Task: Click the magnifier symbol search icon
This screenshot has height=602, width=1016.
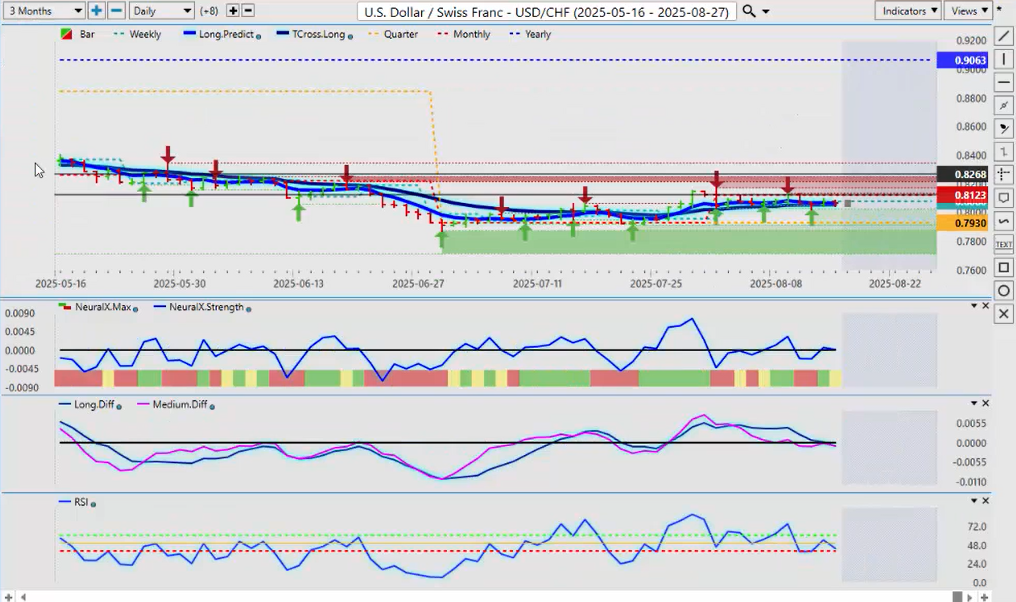Action: click(x=749, y=11)
